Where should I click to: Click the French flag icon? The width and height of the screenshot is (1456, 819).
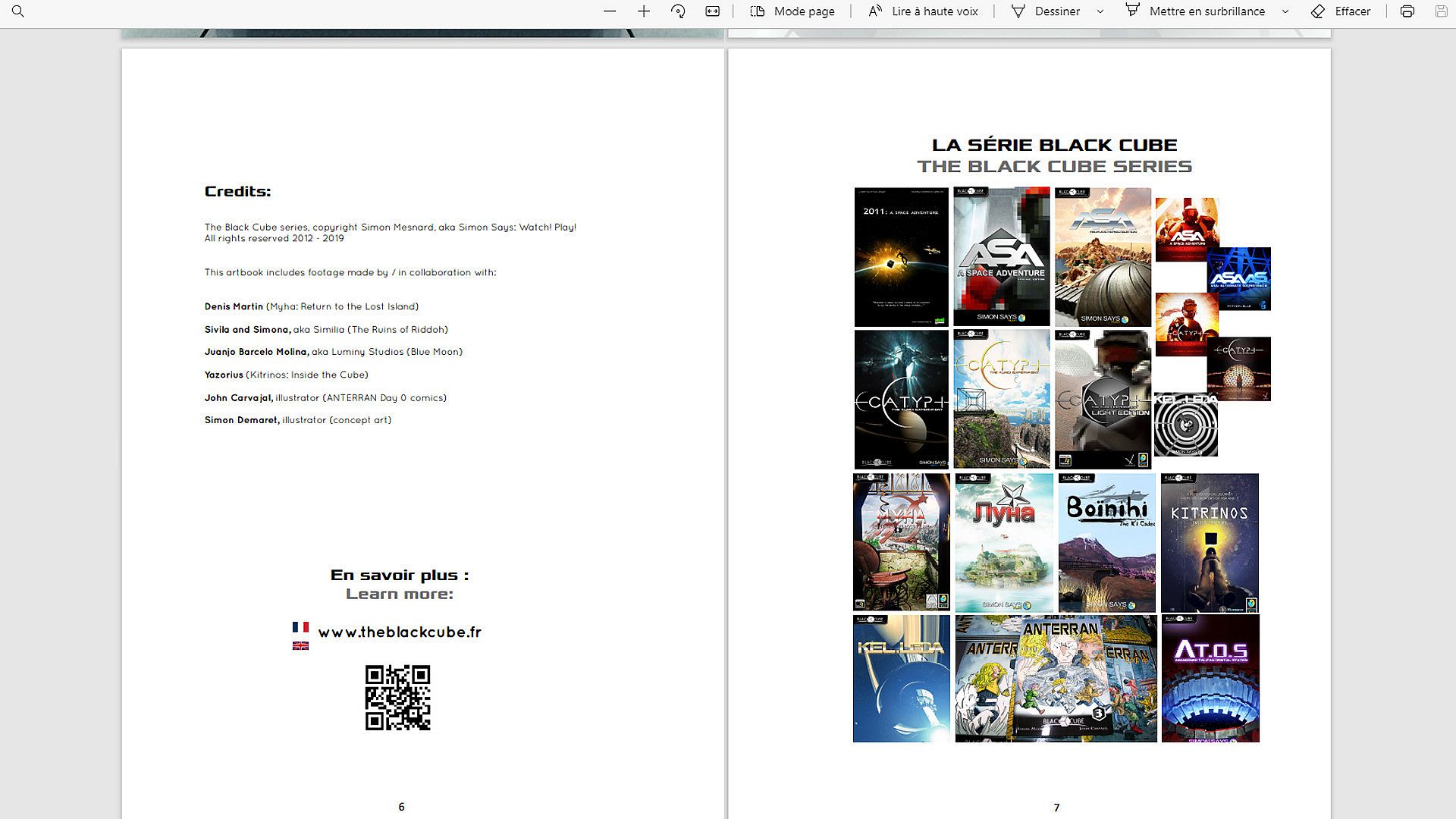pos(300,627)
